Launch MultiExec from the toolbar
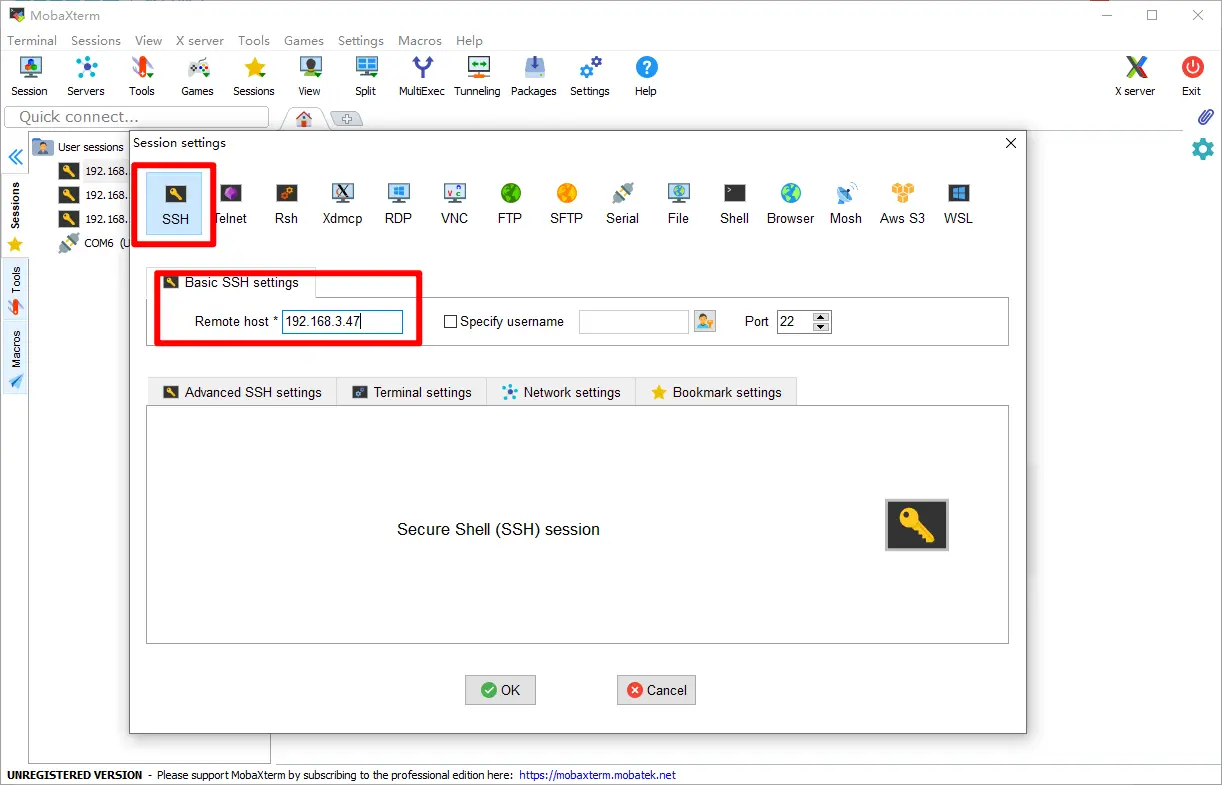Image resolution: width=1222 pixels, height=785 pixels. pyautogui.click(x=422, y=76)
